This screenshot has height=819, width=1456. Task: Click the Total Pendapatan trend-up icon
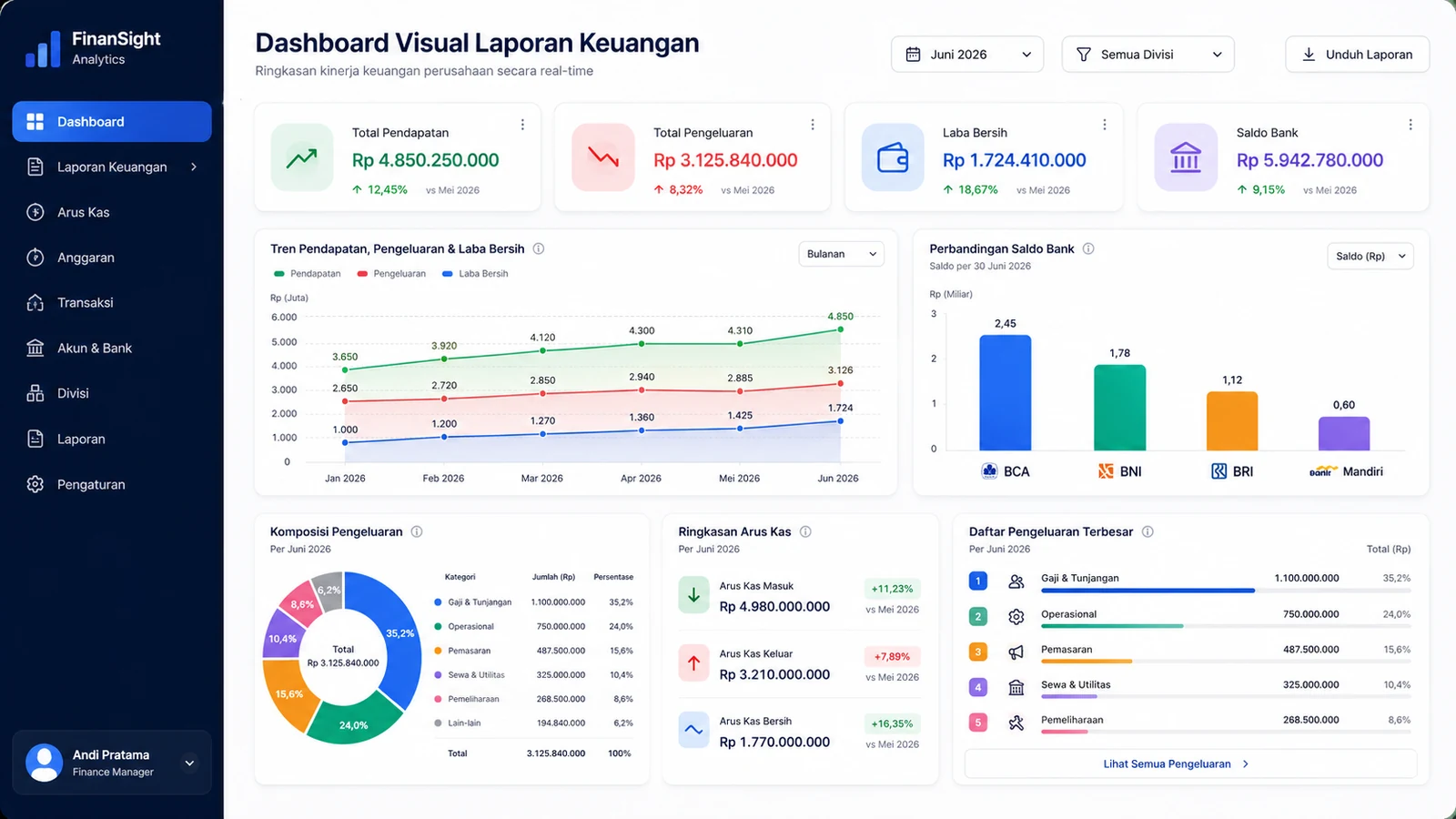302,157
